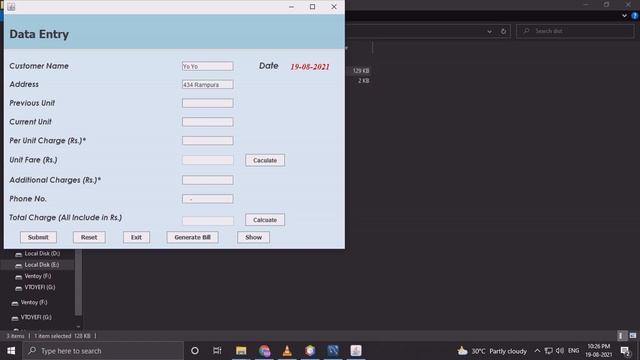
Task: Open the weather widget showing 30°C
Action: 492,351
